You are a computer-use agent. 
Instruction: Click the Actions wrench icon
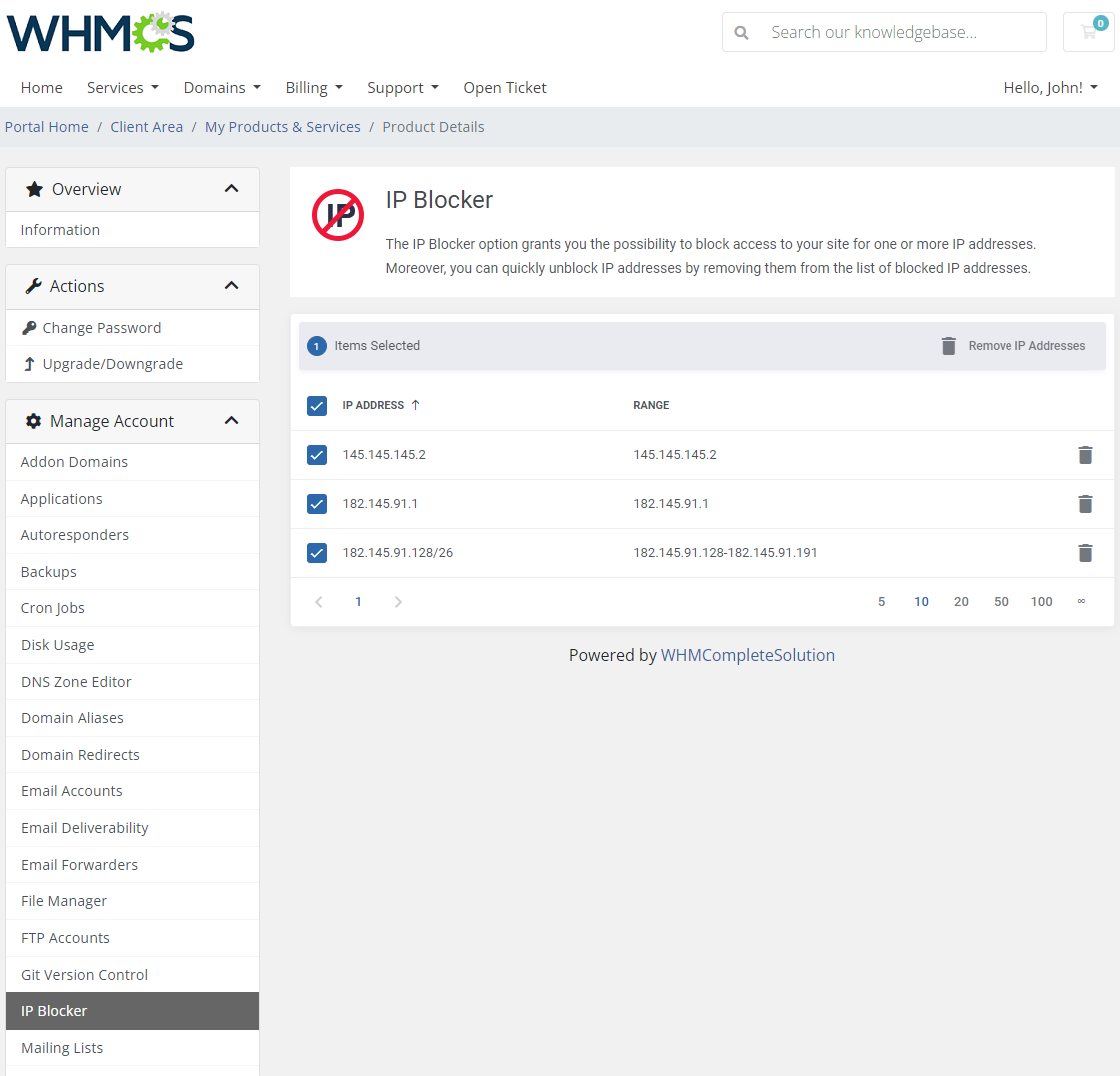pyautogui.click(x=34, y=287)
